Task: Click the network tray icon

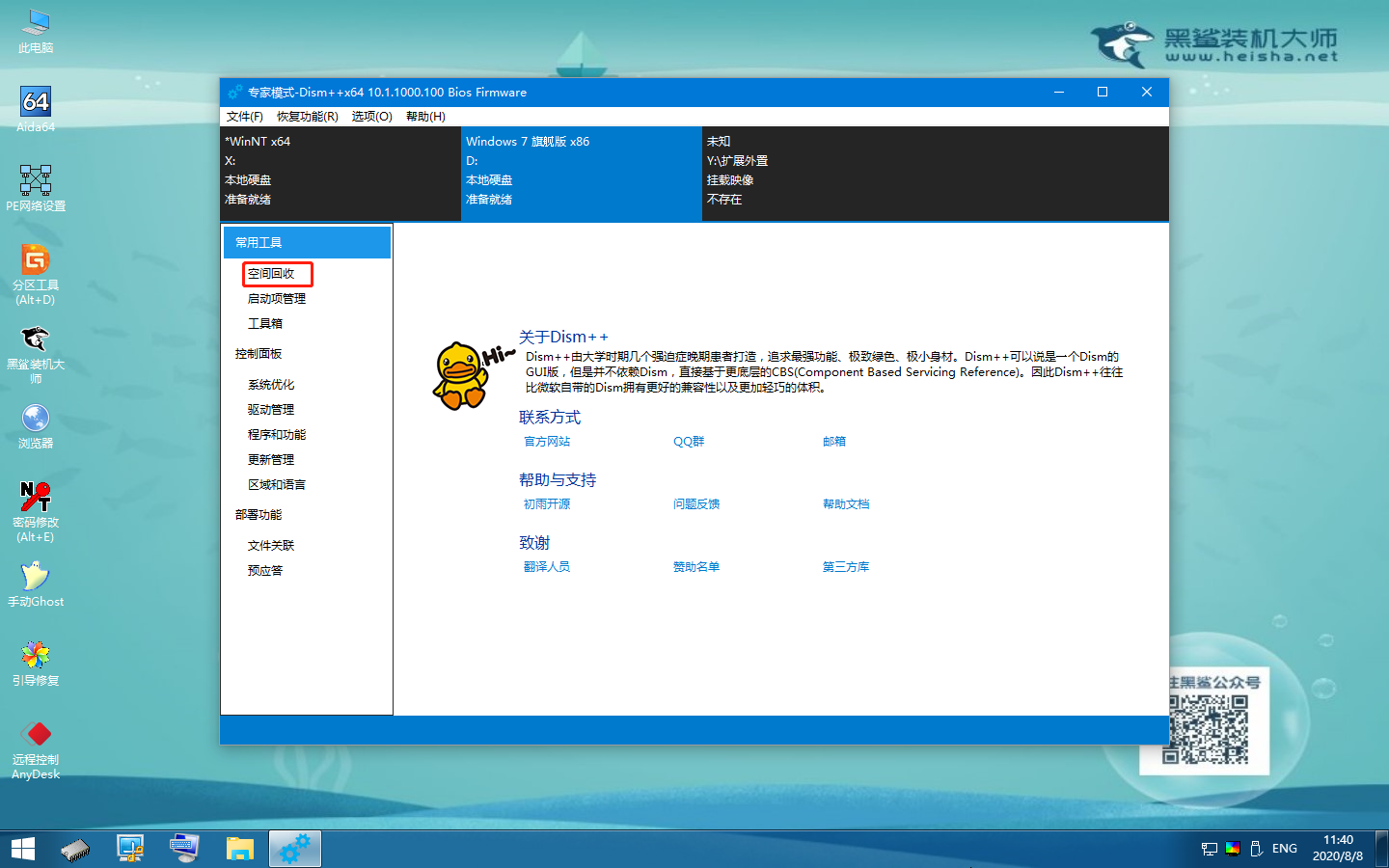Action: tap(1210, 849)
